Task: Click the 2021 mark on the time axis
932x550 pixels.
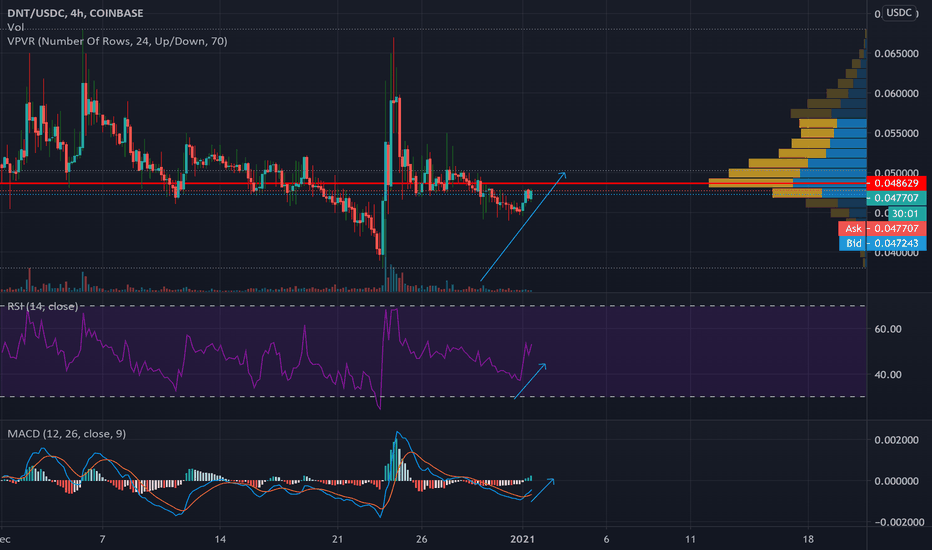Action: (x=522, y=539)
